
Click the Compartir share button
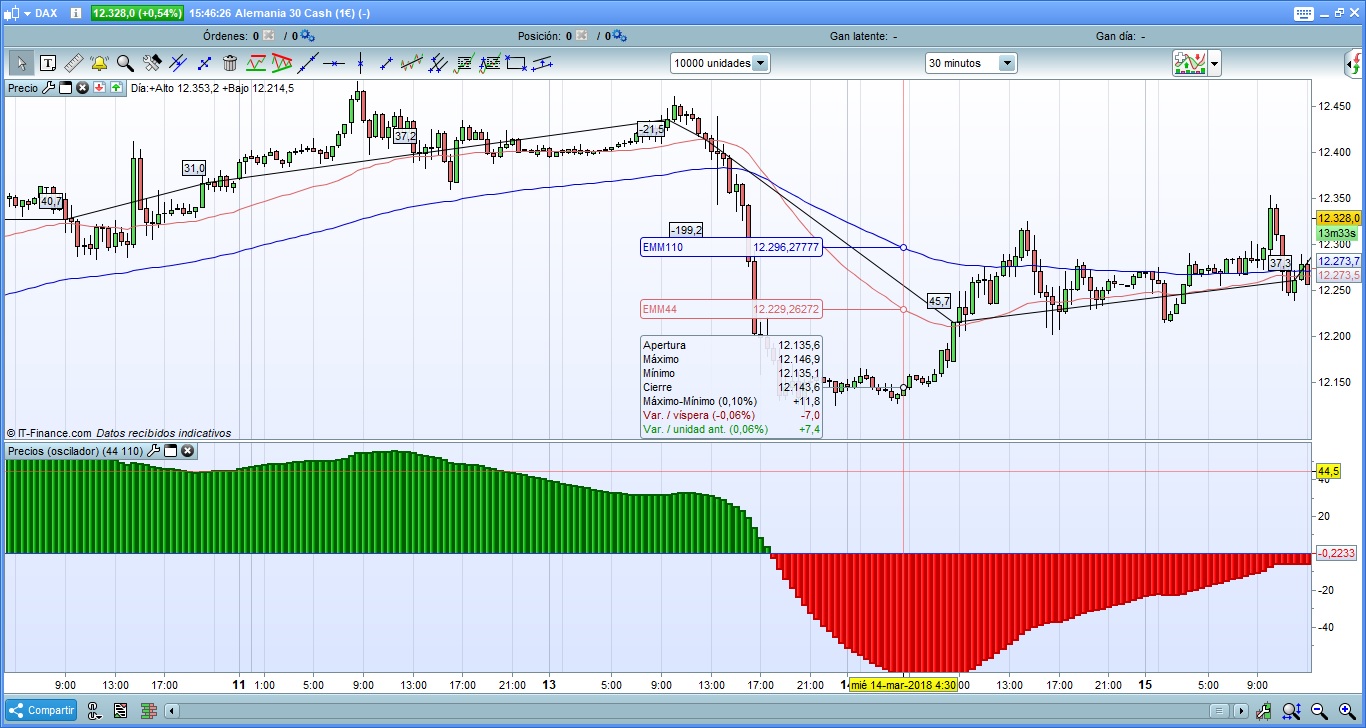(x=41, y=711)
